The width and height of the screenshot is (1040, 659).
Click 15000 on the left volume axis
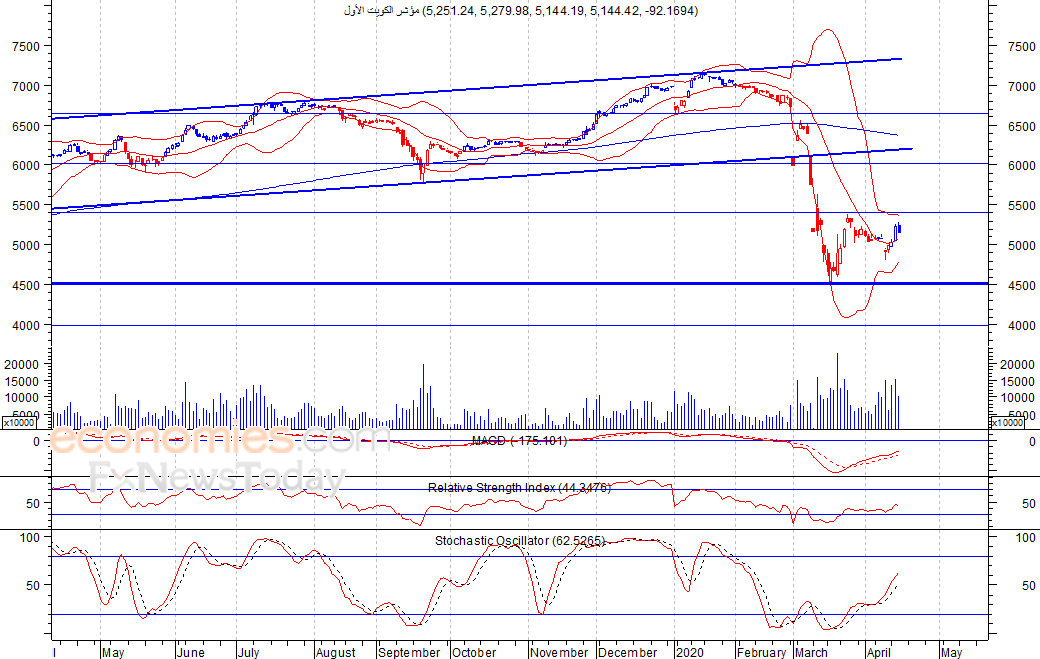pos(22,381)
